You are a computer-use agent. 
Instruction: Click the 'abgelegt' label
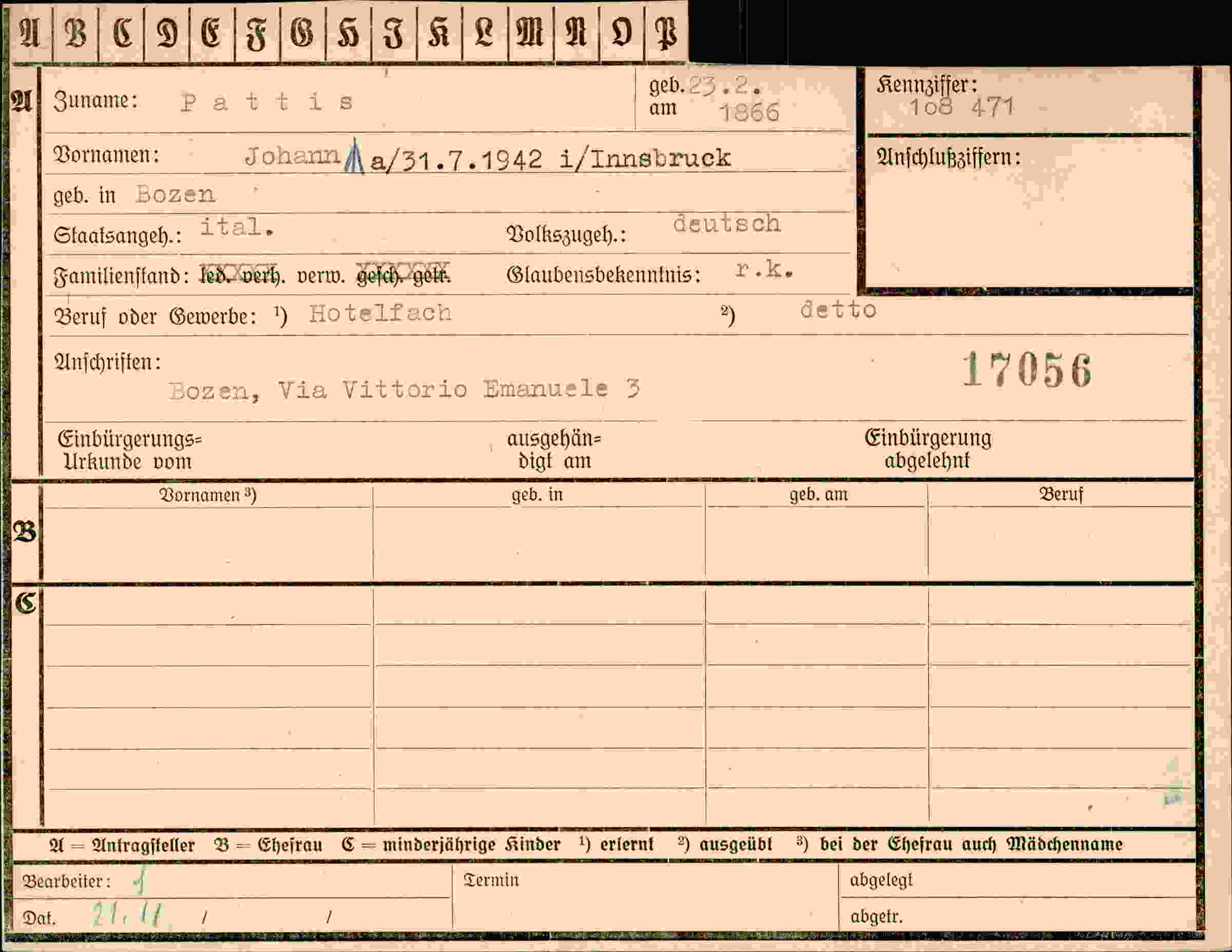tap(881, 880)
